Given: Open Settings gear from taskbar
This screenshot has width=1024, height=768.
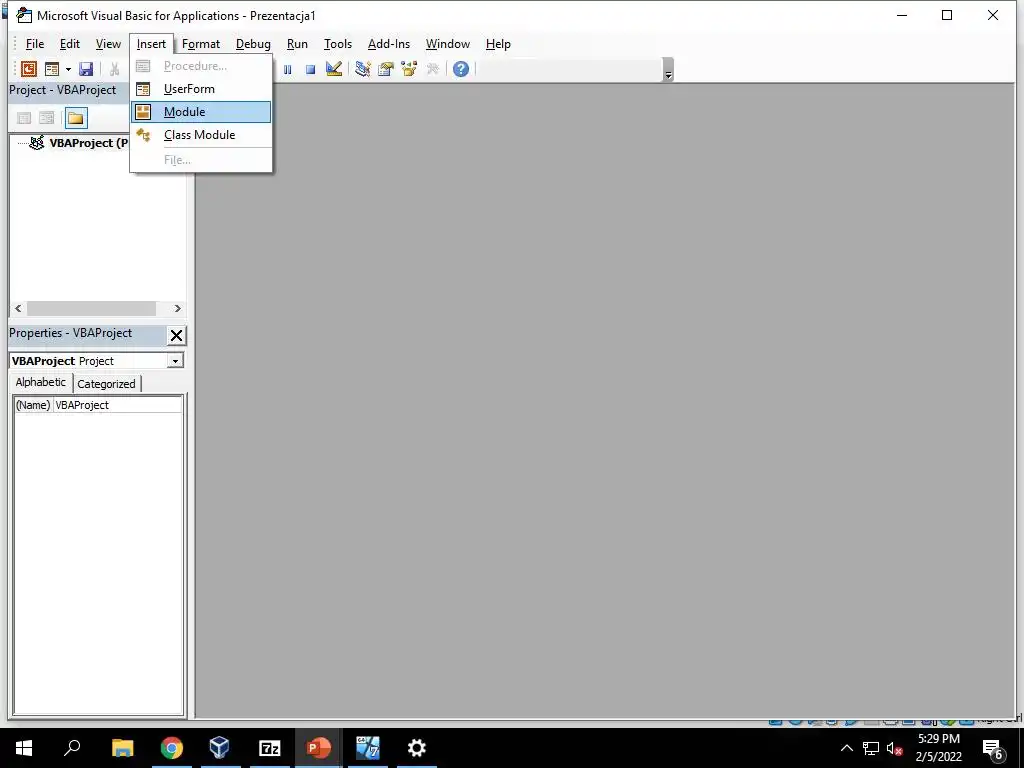Looking at the screenshot, I should pyautogui.click(x=417, y=748).
